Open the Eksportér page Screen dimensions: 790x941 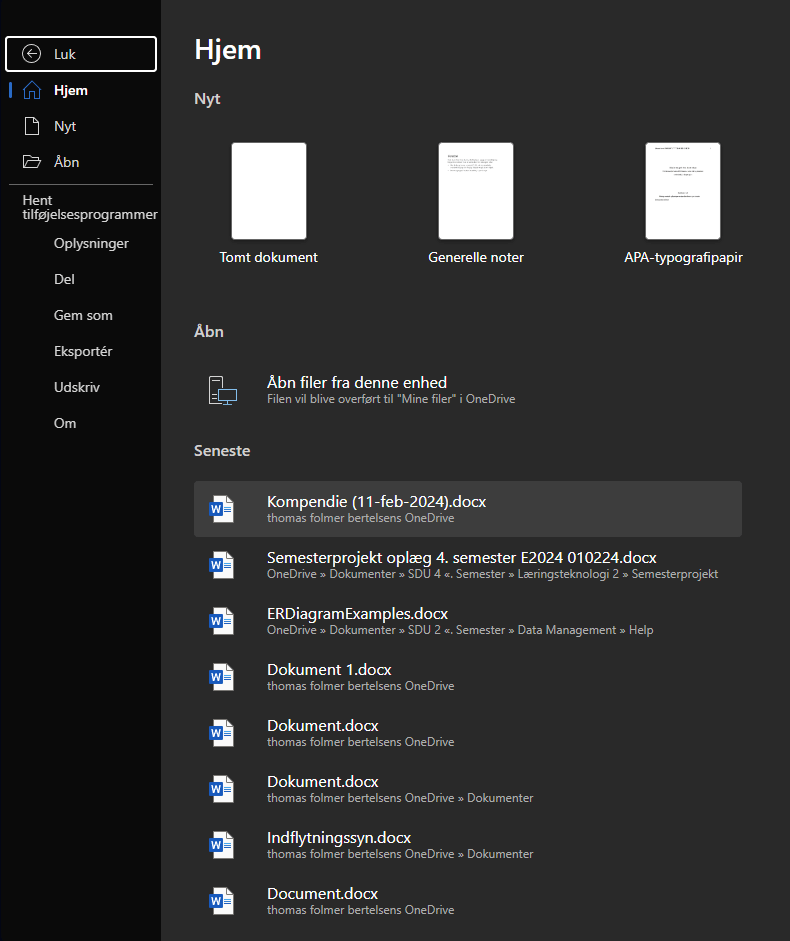coord(83,351)
